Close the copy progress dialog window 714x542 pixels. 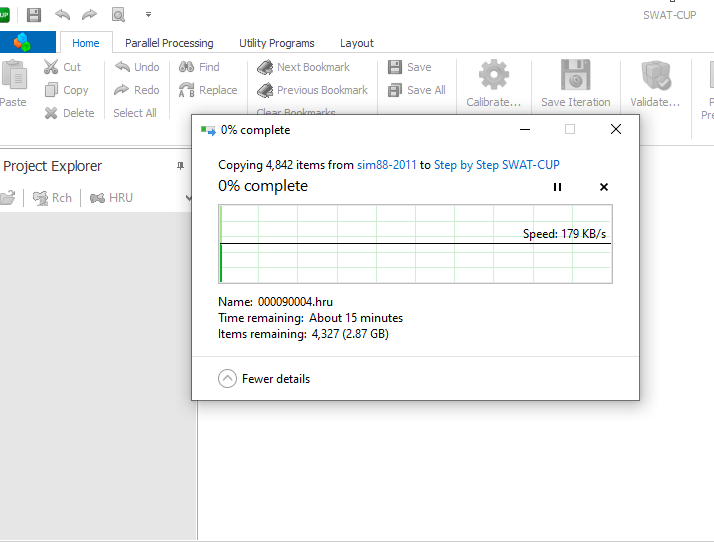616,129
